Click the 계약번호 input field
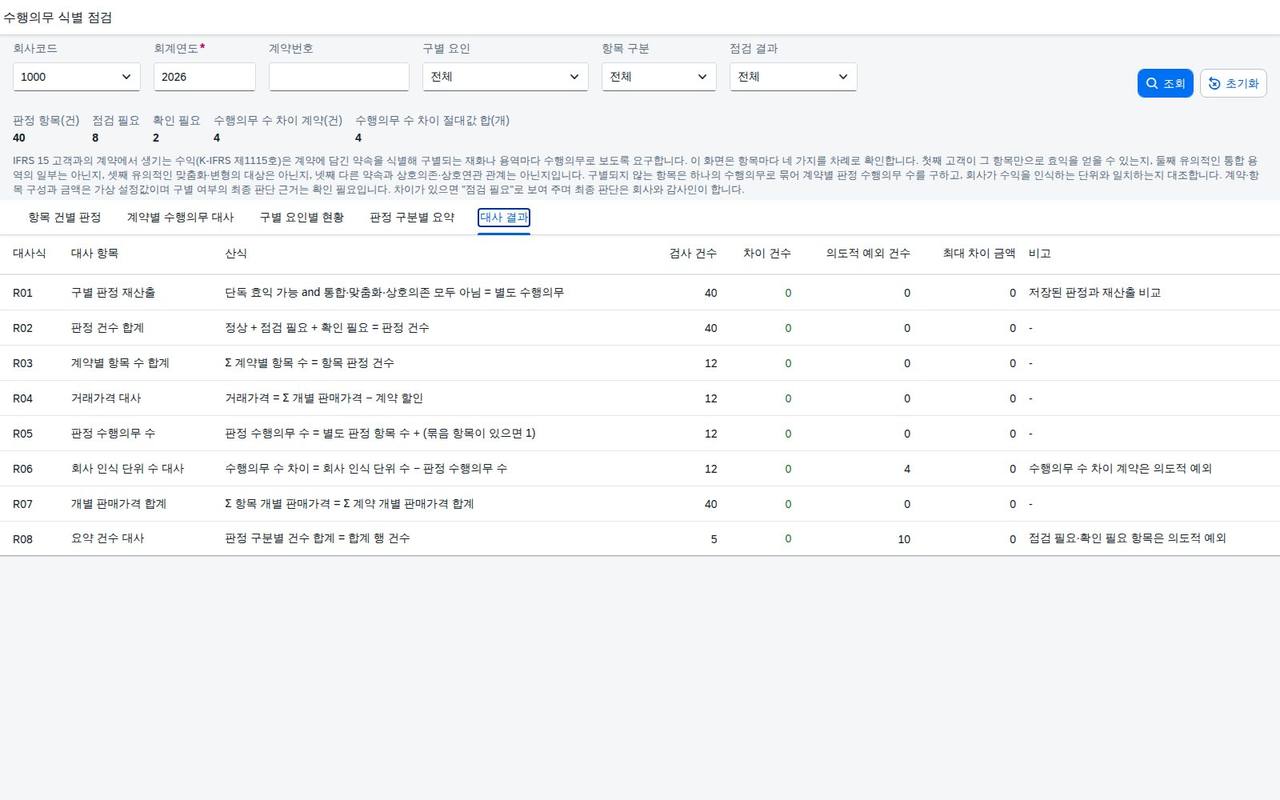This screenshot has height=800, width=1280. [339, 77]
